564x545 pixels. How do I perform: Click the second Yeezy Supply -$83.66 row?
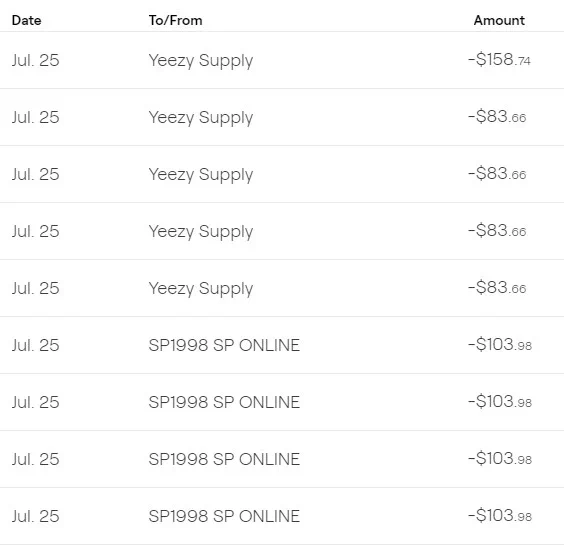[282, 174]
